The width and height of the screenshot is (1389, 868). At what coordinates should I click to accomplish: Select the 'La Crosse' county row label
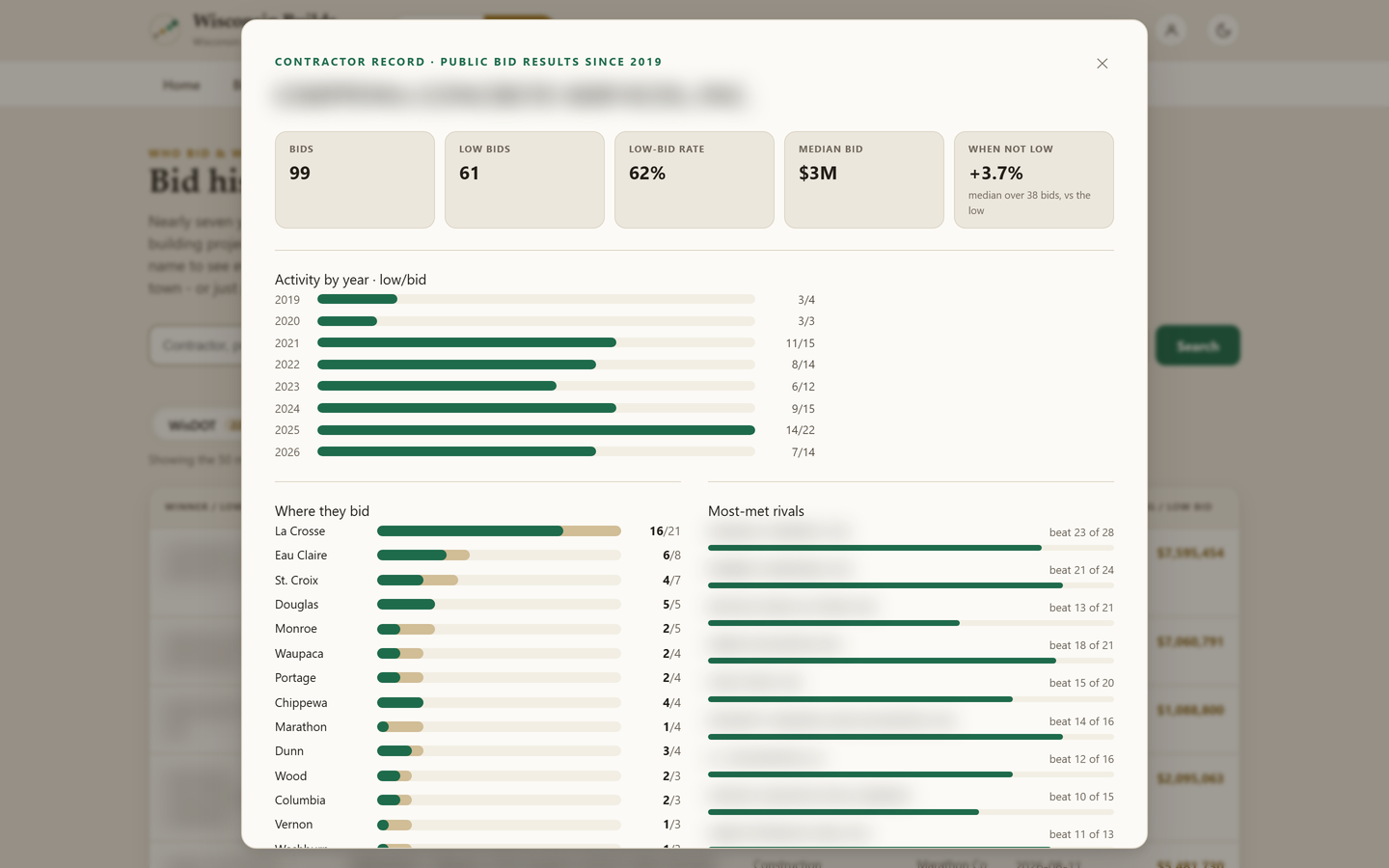[x=300, y=531]
